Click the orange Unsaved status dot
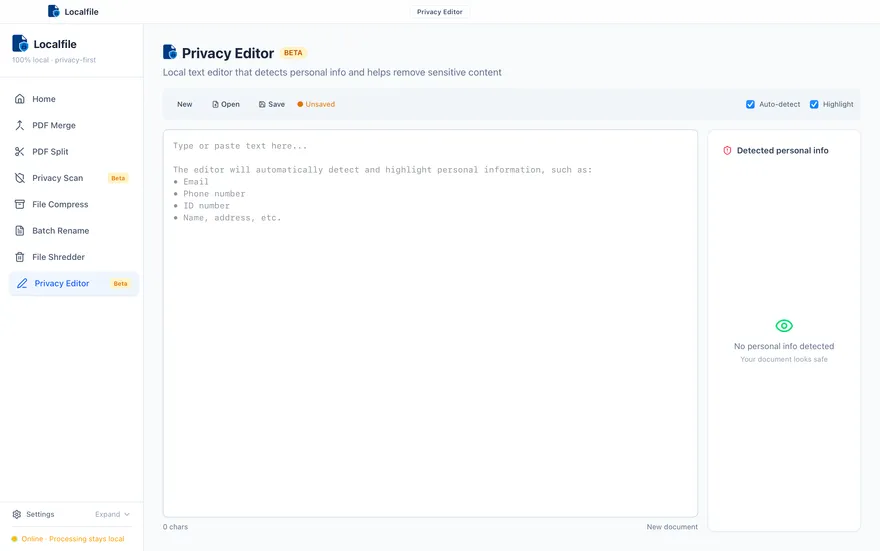 (x=300, y=104)
